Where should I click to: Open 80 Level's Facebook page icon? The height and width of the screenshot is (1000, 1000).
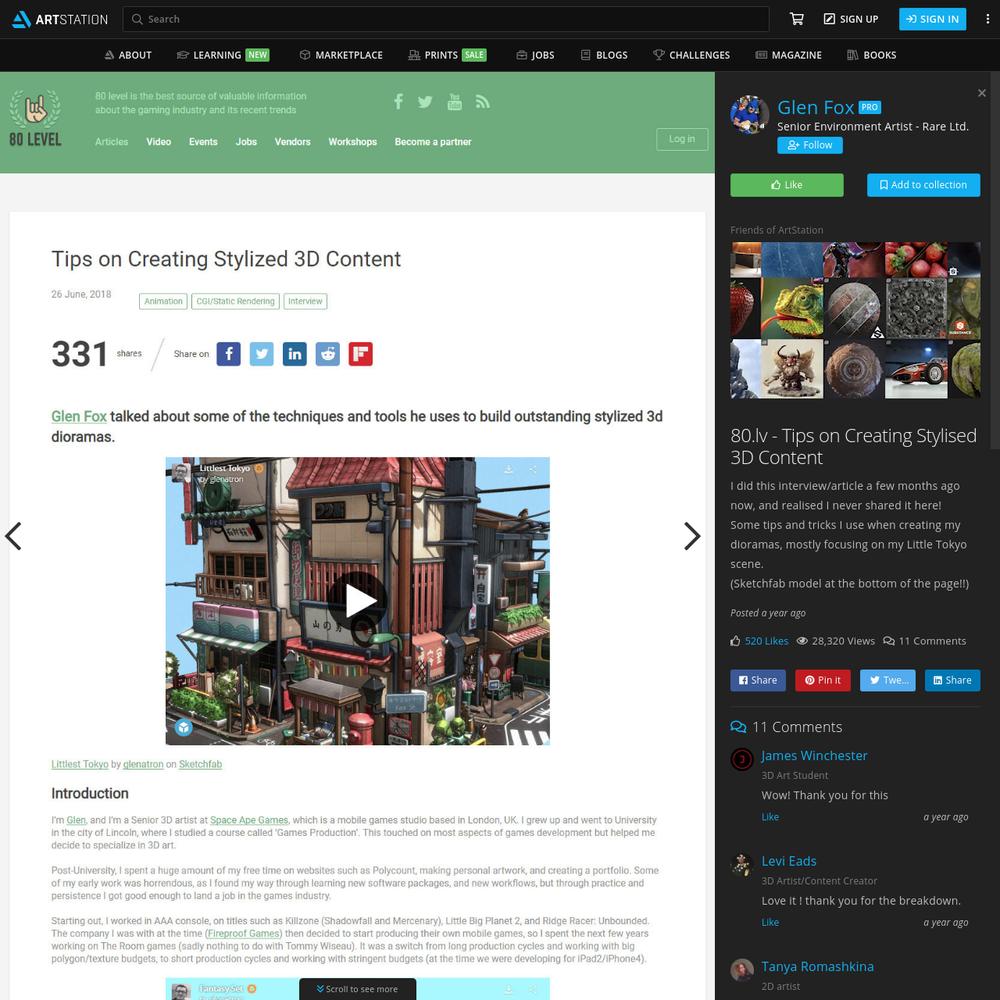398,101
